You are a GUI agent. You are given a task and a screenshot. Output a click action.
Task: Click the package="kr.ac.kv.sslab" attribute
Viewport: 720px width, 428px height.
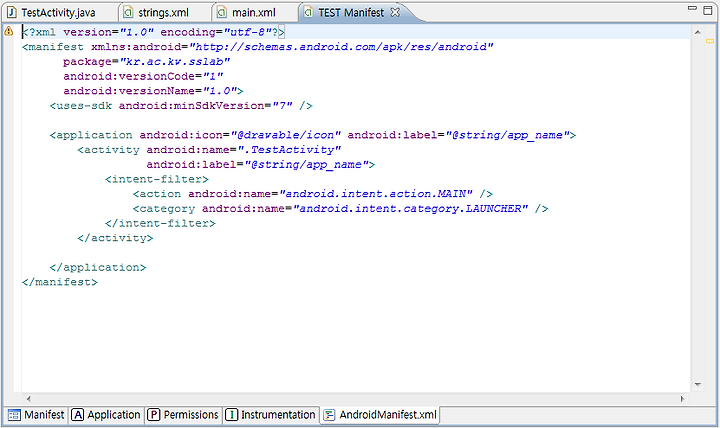click(x=146, y=62)
